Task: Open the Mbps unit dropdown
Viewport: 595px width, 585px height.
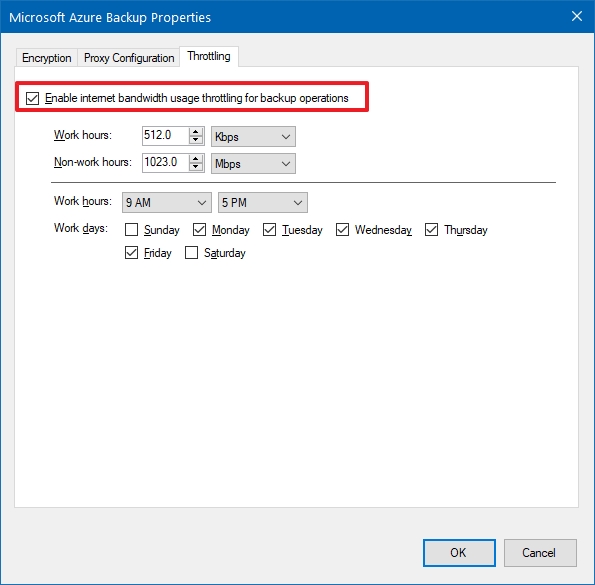Action: 253,164
